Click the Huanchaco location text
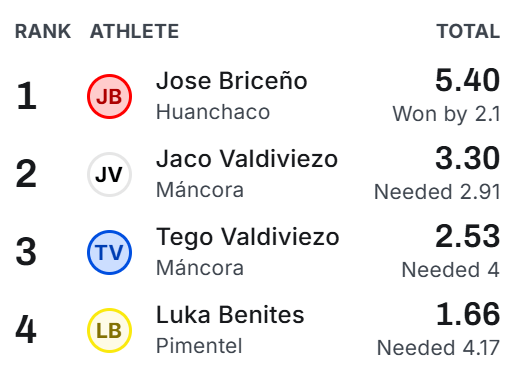513x367 pixels. (213, 112)
